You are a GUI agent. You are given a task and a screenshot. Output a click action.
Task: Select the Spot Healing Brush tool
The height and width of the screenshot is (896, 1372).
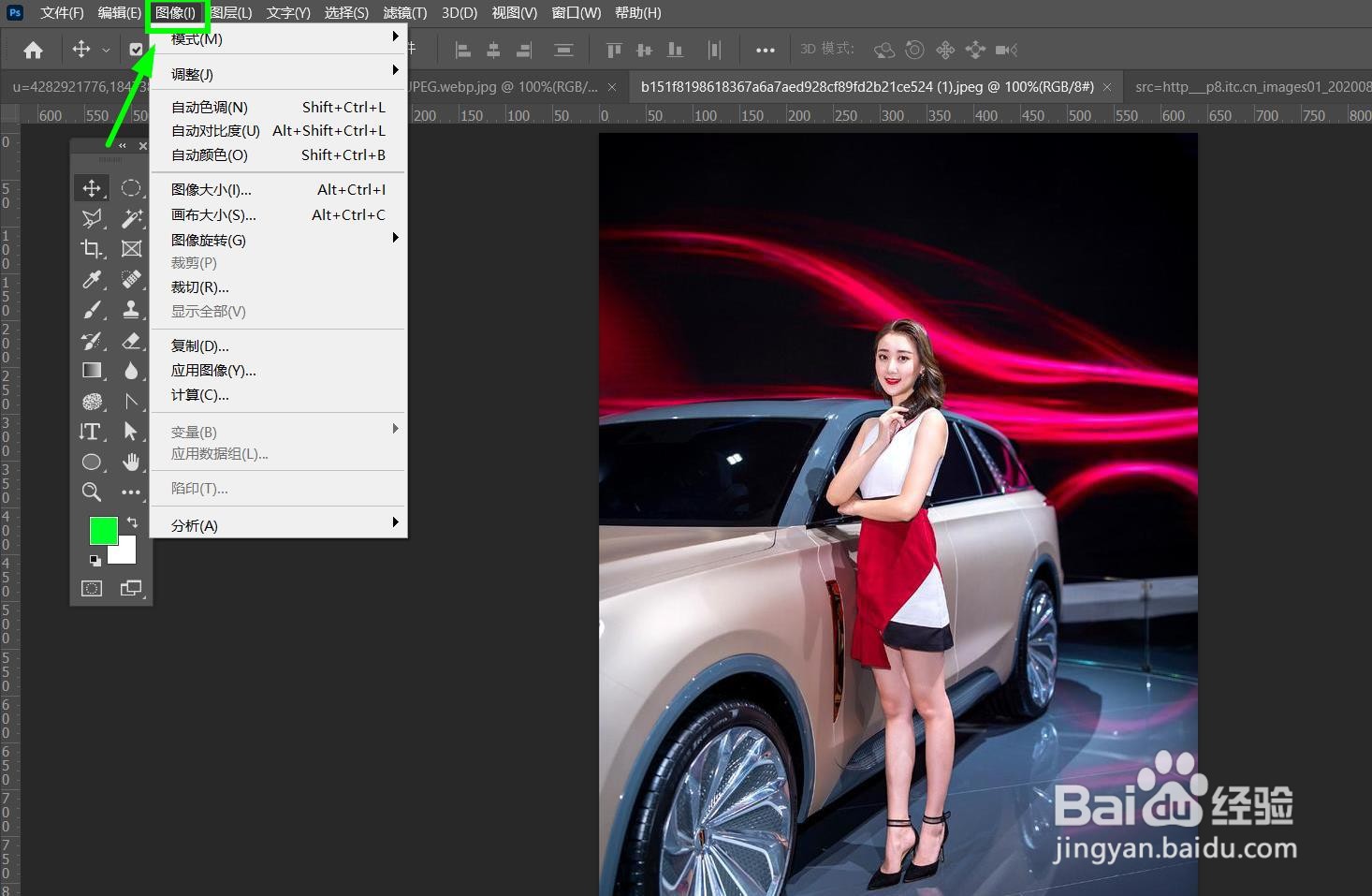[x=131, y=279]
